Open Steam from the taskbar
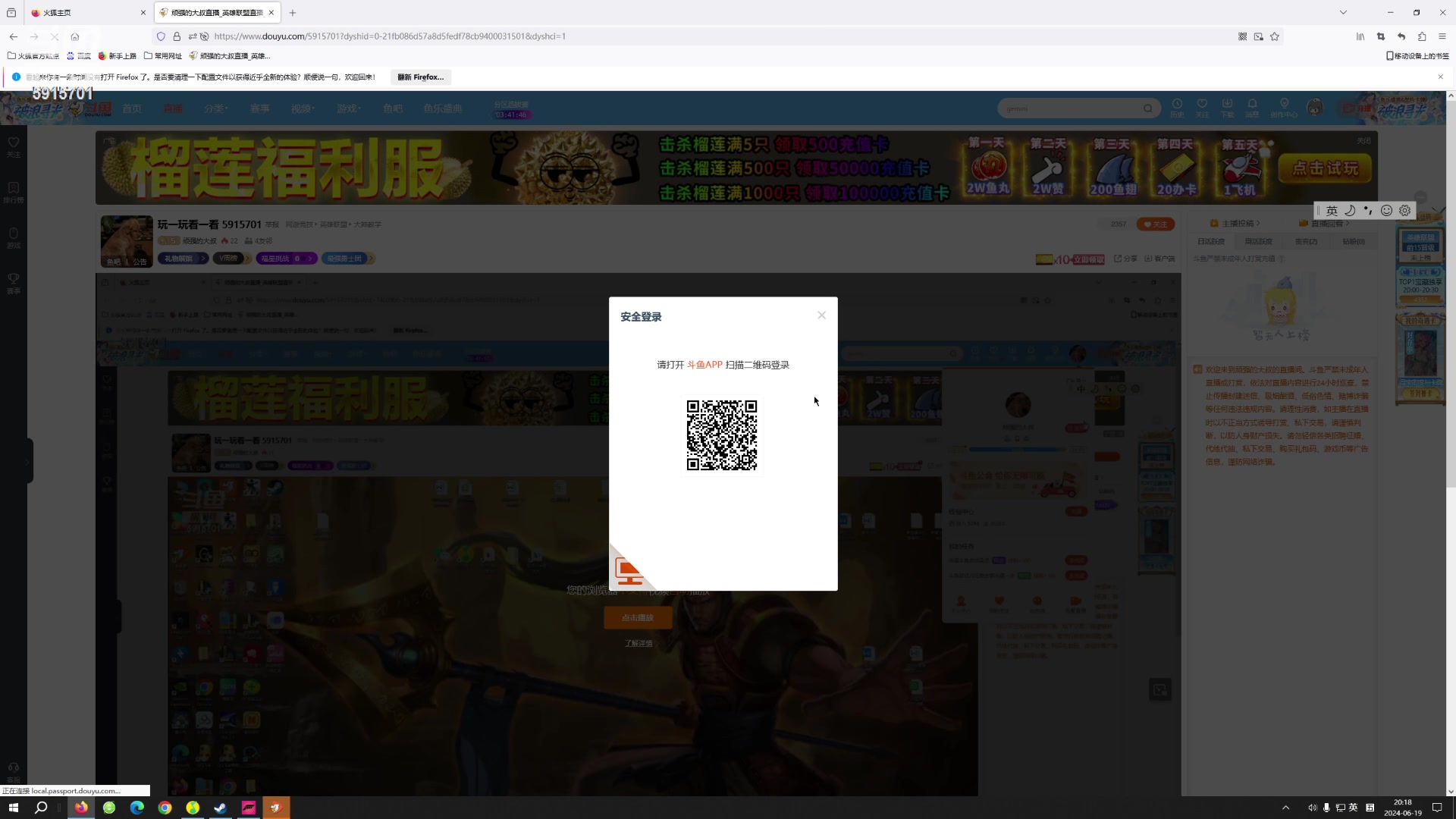1456x819 pixels. (221, 808)
